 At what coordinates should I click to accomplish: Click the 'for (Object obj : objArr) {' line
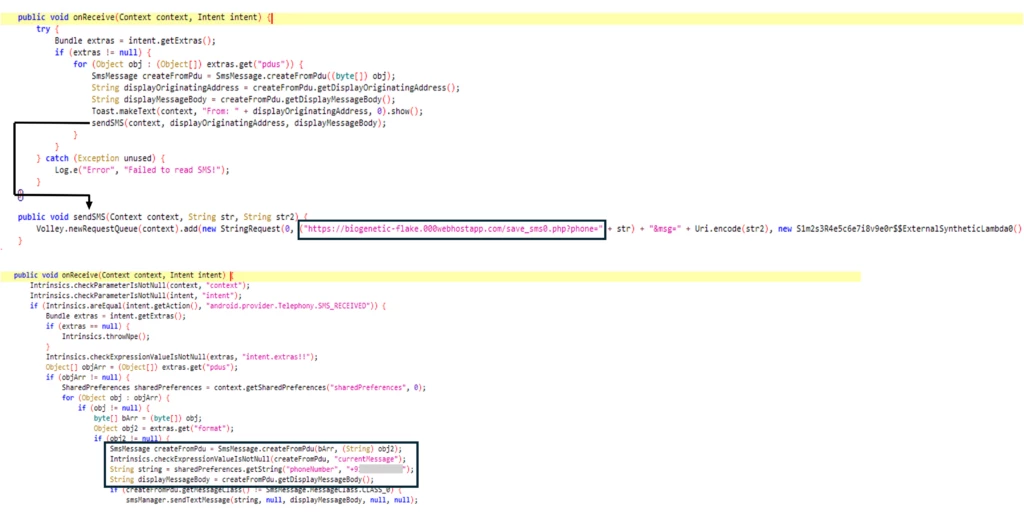[x=116, y=397]
